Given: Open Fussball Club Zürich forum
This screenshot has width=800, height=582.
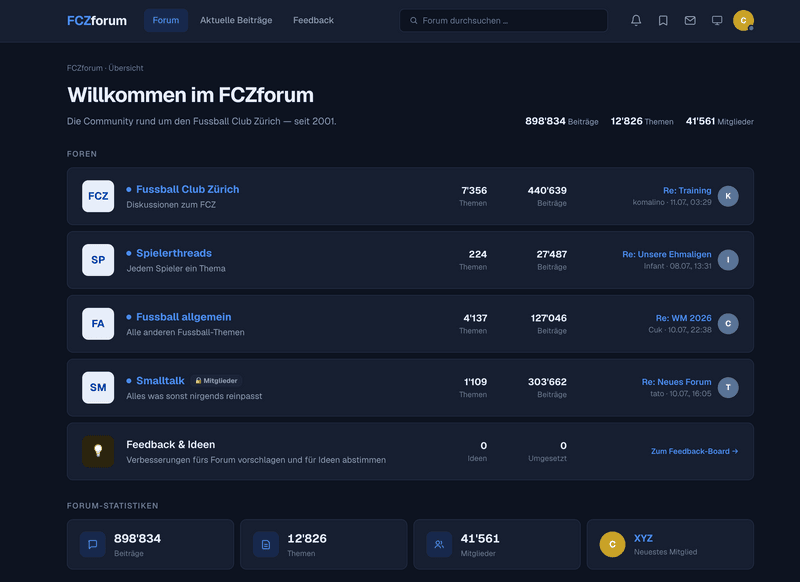Looking at the screenshot, I should [187, 189].
